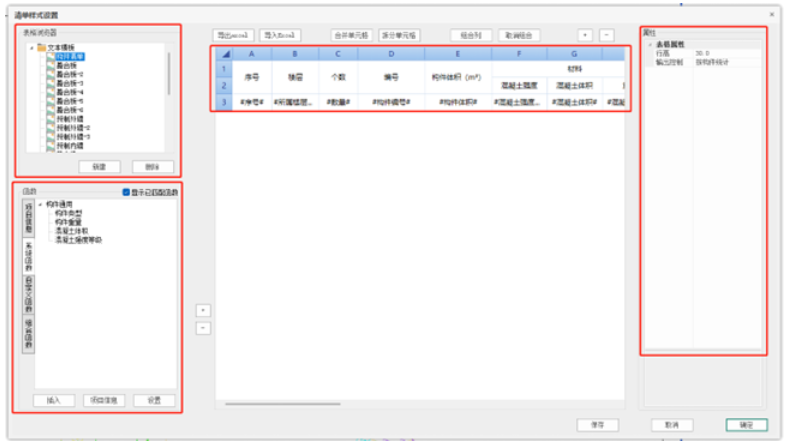Click the 行高 value 30.0 field
This screenshot has height=442, width=790.
pos(727,53)
